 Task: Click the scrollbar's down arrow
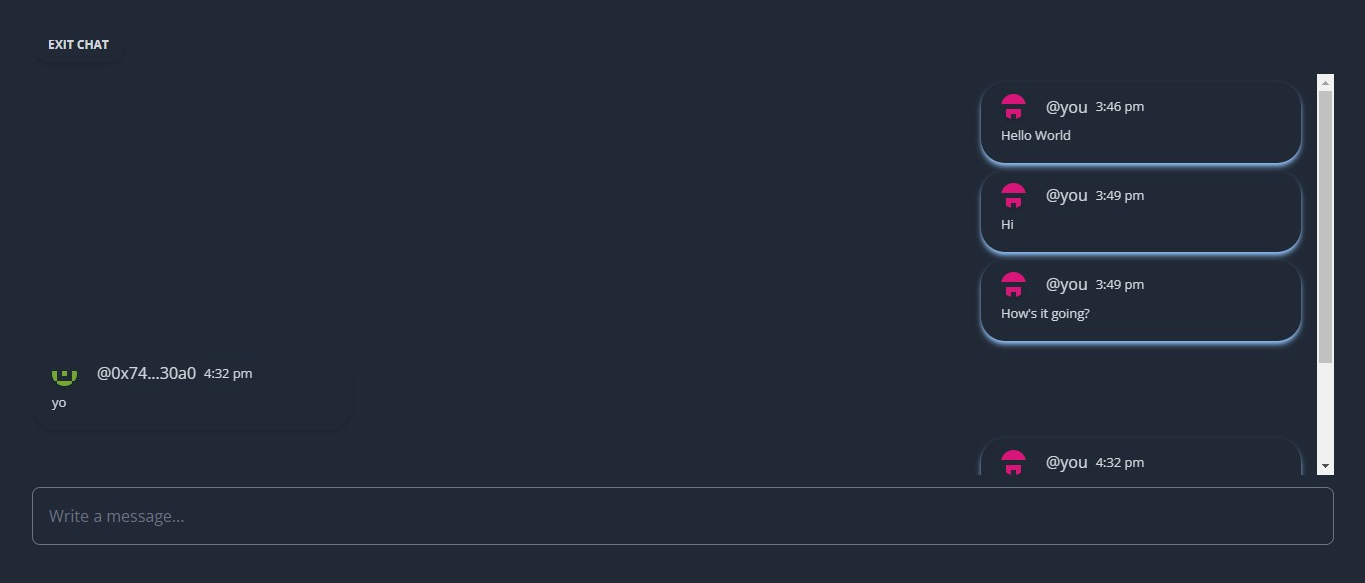pos(1326,465)
